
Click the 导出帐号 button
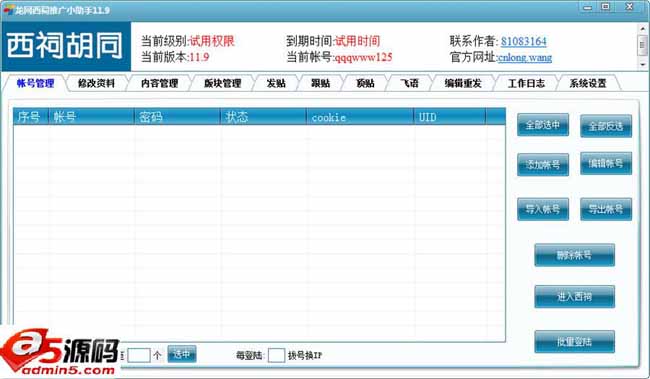click(x=606, y=209)
